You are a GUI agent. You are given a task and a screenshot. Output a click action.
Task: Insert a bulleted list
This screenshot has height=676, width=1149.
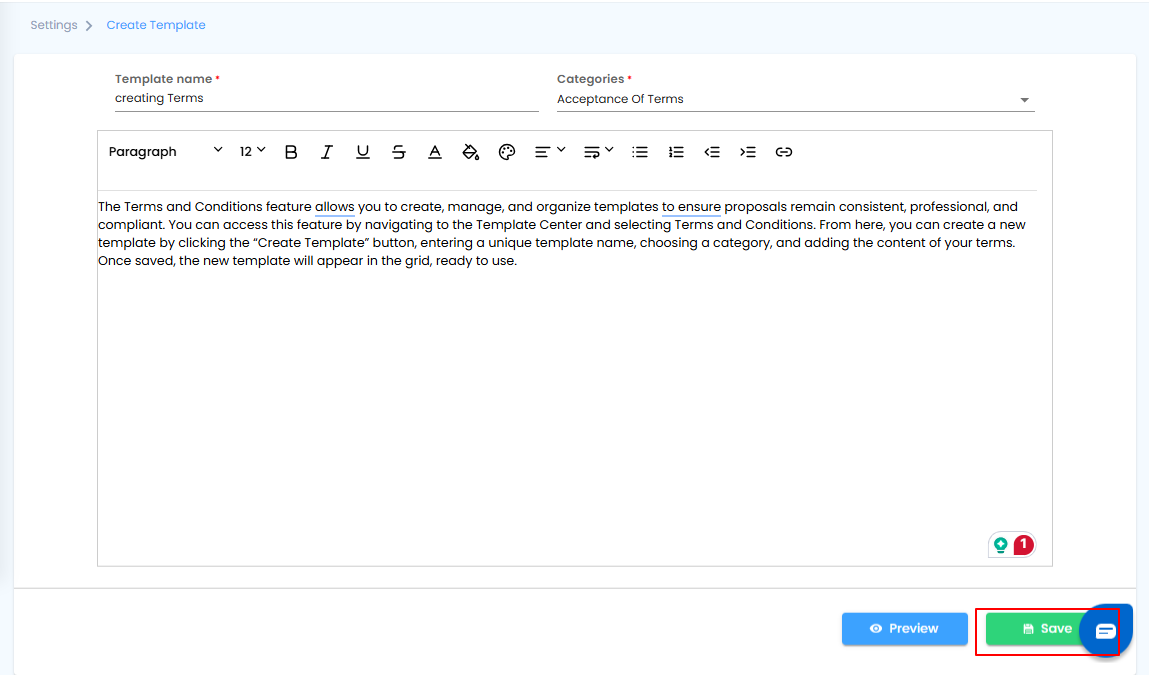pyautogui.click(x=640, y=152)
